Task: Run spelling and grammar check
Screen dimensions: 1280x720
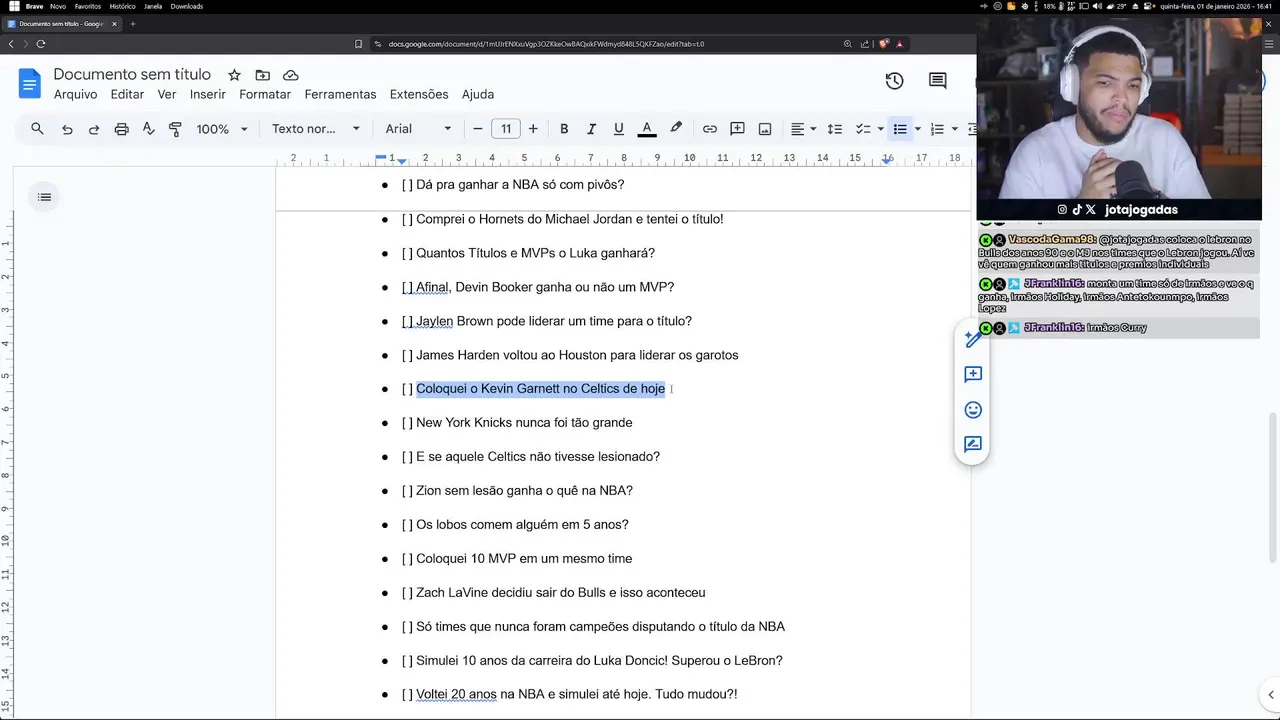Action: click(x=148, y=129)
